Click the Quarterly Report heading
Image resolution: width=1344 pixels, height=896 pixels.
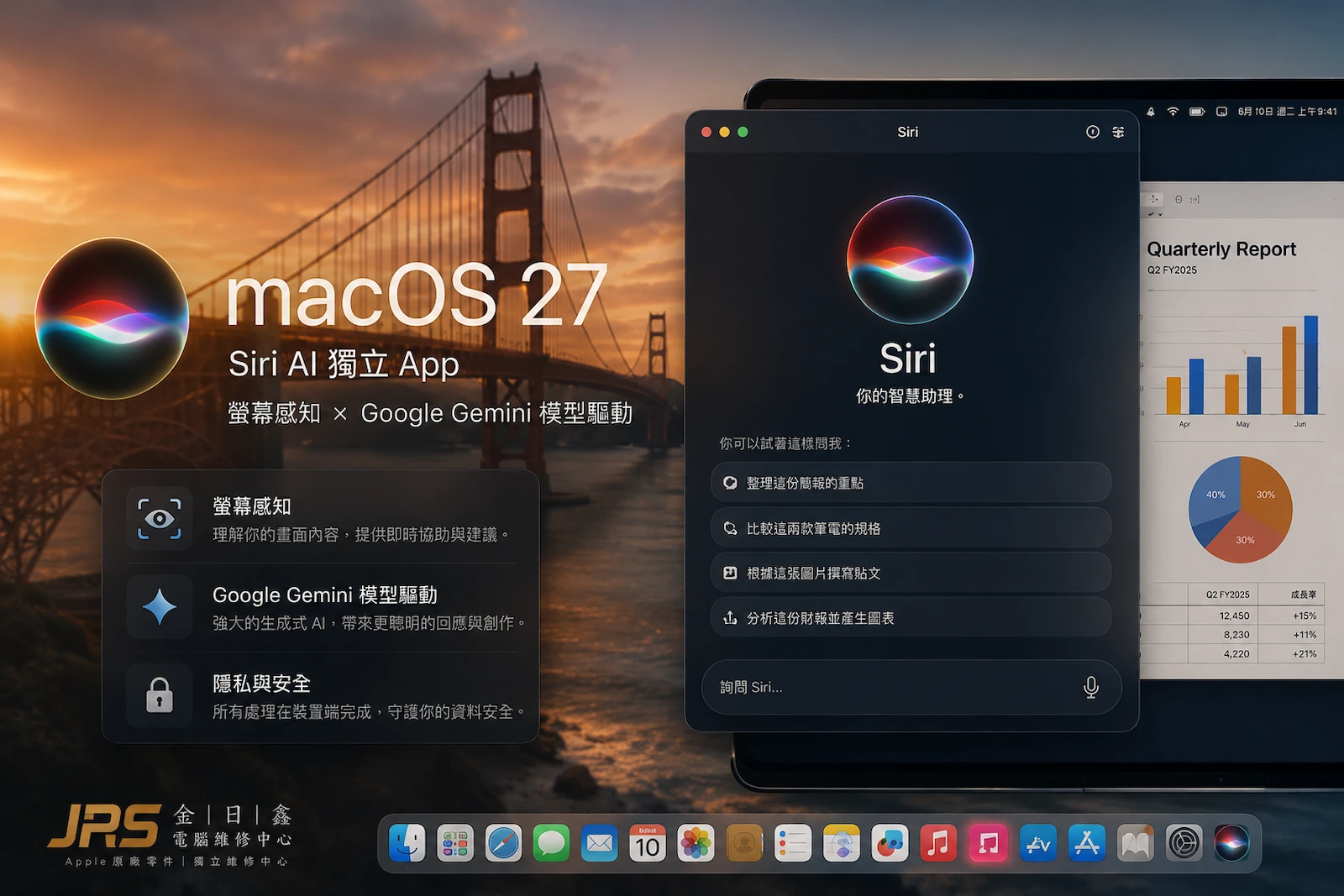pos(1221,249)
